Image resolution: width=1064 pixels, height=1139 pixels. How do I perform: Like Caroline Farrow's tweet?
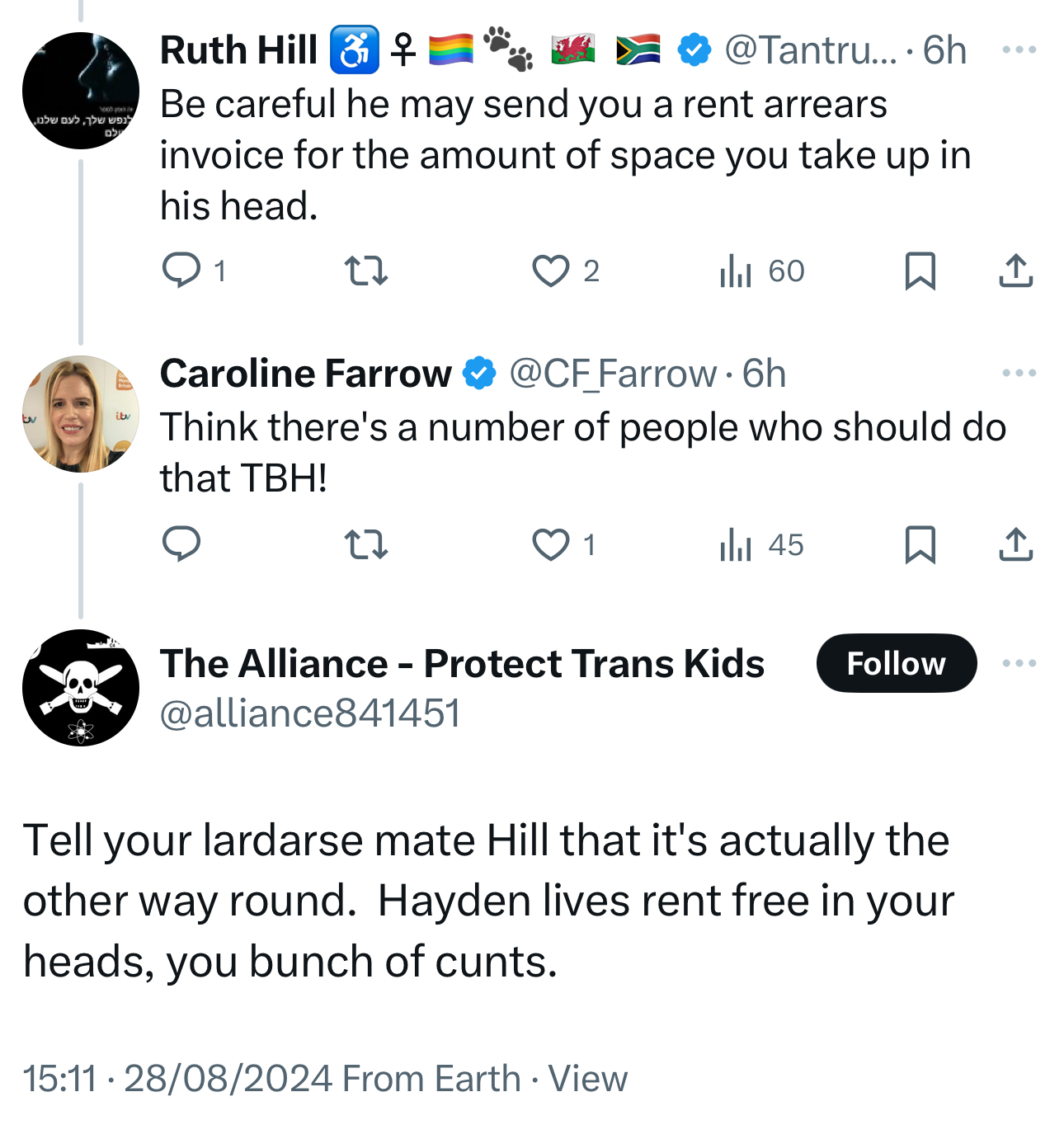pyautogui.click(x=550, y=544)
